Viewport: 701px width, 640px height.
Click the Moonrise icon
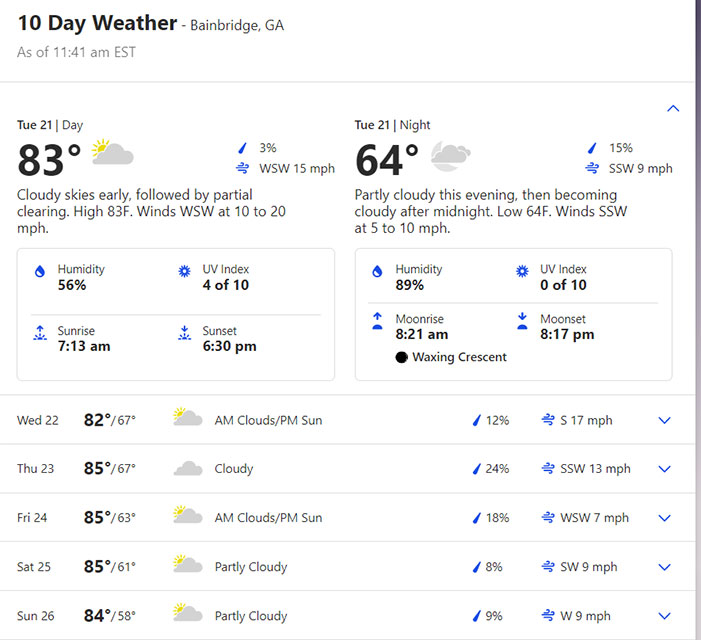(x=378, y=321)
